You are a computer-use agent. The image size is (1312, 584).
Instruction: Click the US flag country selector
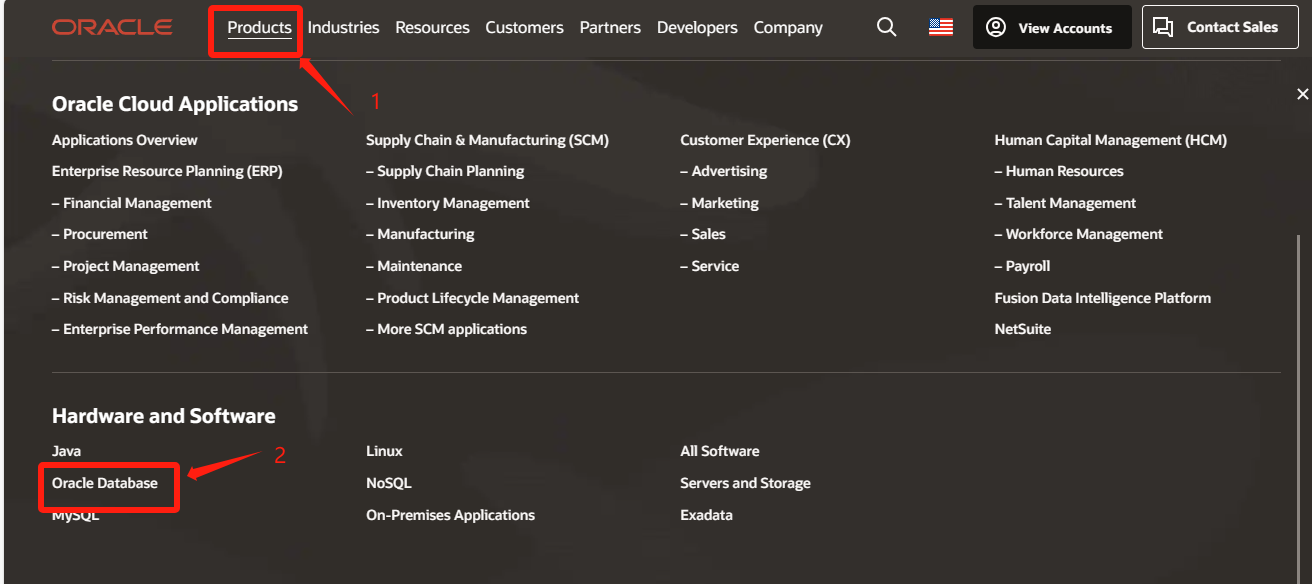940,28
